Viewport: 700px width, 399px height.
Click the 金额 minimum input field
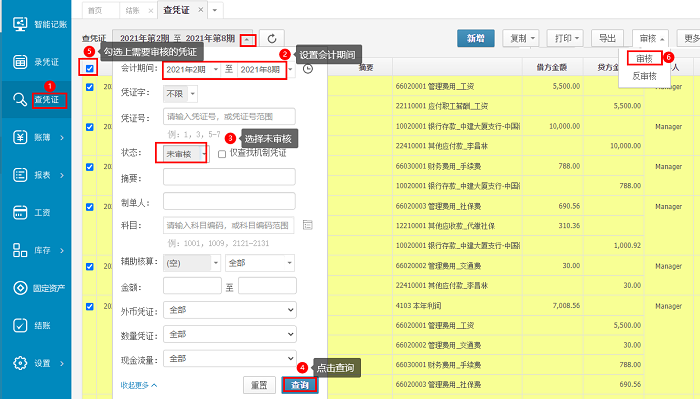(192, 286)
